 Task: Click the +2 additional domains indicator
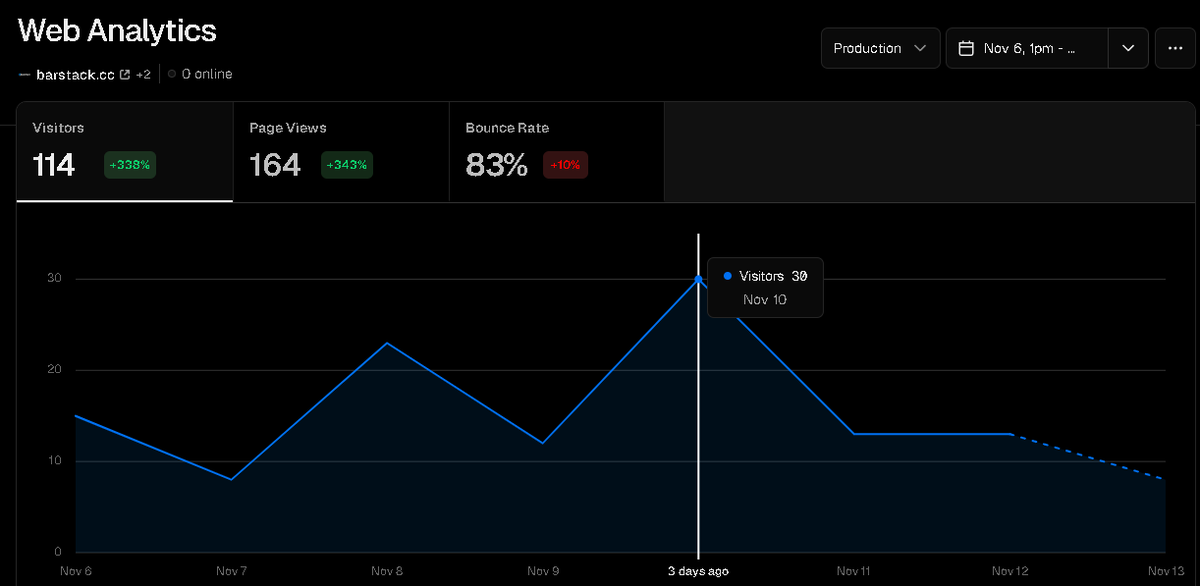[x=143, y=74]
